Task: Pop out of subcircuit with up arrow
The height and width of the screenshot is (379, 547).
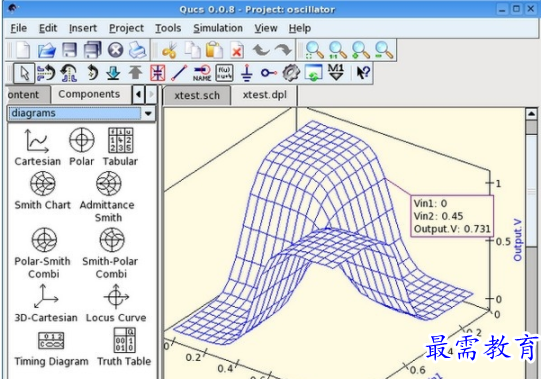Action: pos(135,73)
